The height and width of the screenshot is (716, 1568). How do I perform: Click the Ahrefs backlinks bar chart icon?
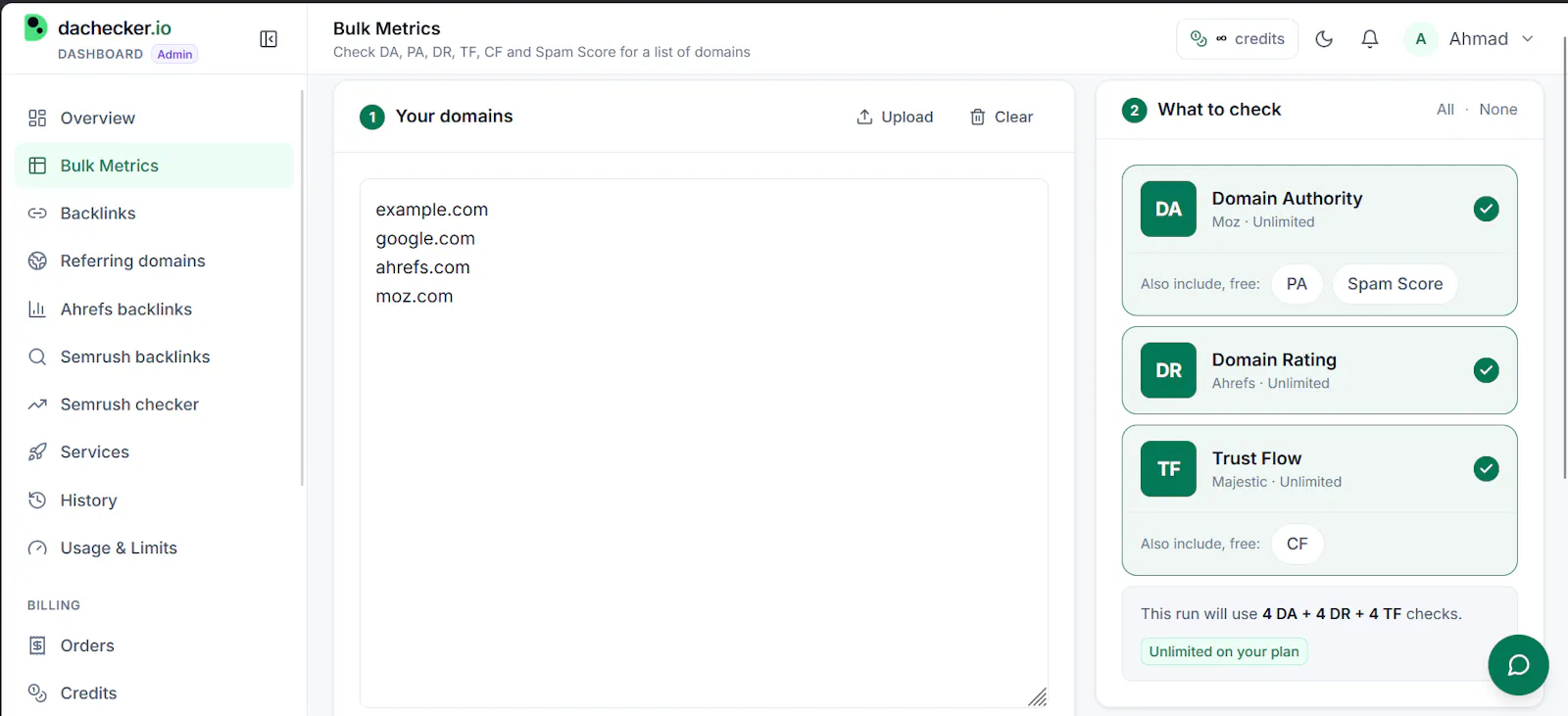pos(37,310)
